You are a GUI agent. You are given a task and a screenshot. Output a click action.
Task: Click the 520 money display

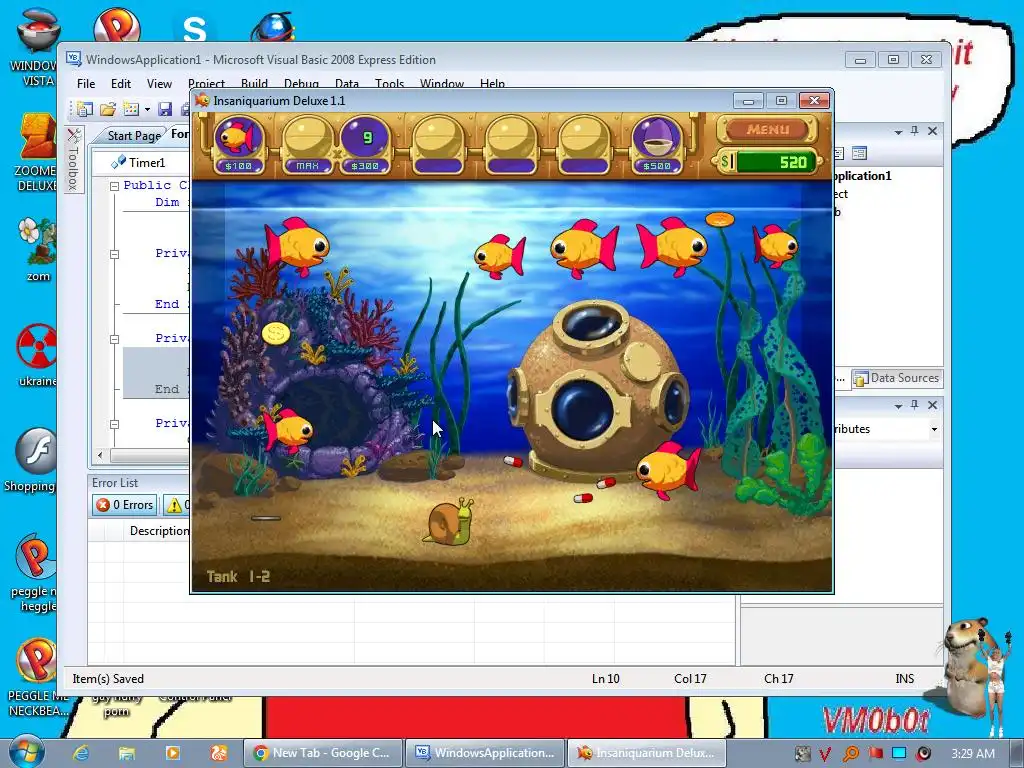click(769, 162)
